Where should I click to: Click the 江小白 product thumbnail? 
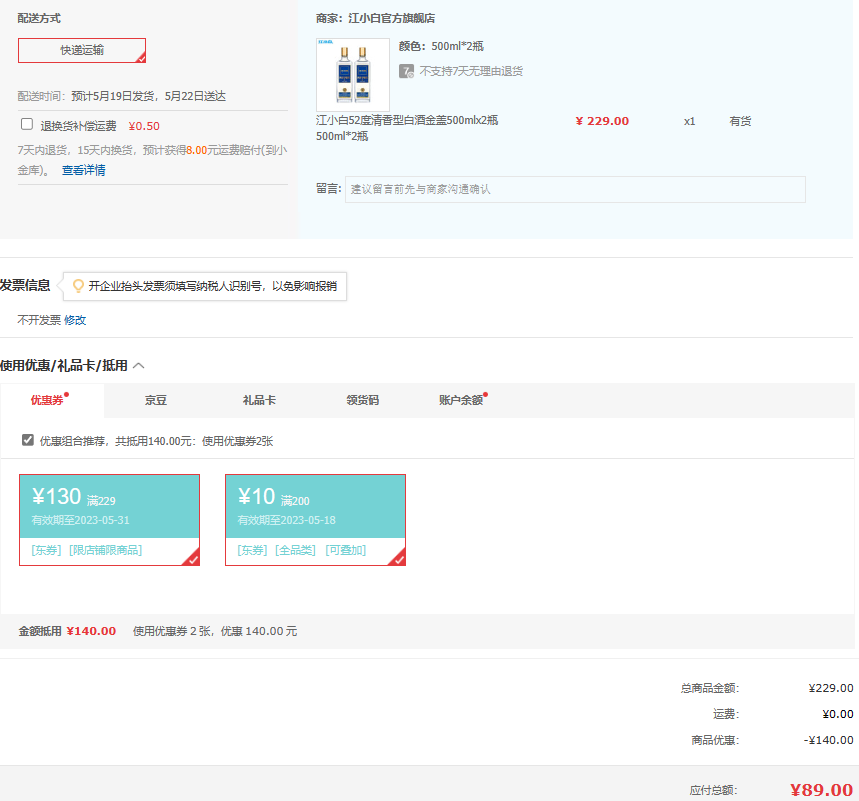click(353, 75)
